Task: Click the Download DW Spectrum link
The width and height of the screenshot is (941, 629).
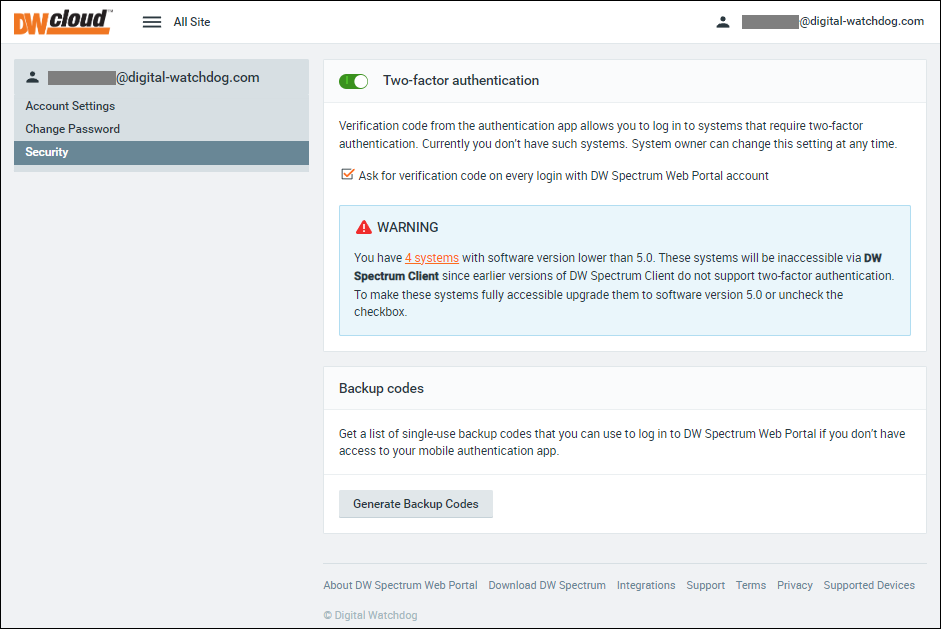Action: tap(547, 585)
